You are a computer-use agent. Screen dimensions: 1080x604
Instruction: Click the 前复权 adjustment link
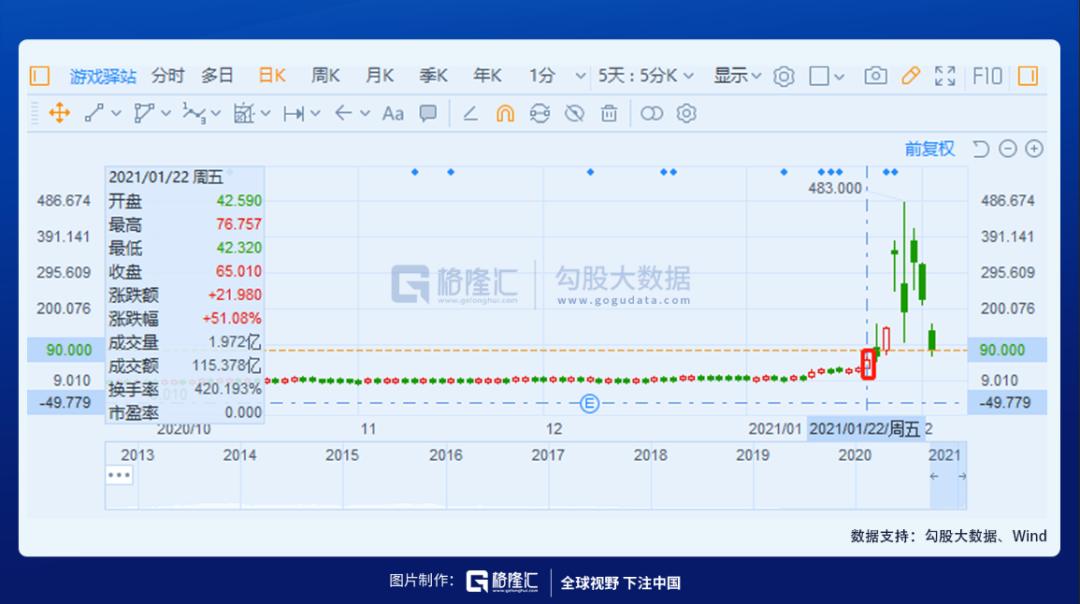tap(929, 149)
